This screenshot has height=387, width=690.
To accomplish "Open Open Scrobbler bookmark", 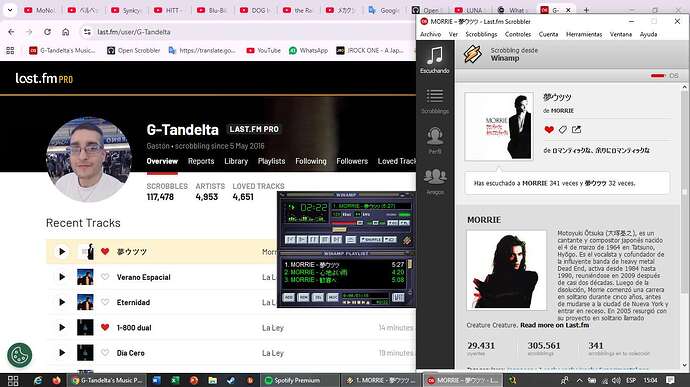I will click(x=134, y=51).
